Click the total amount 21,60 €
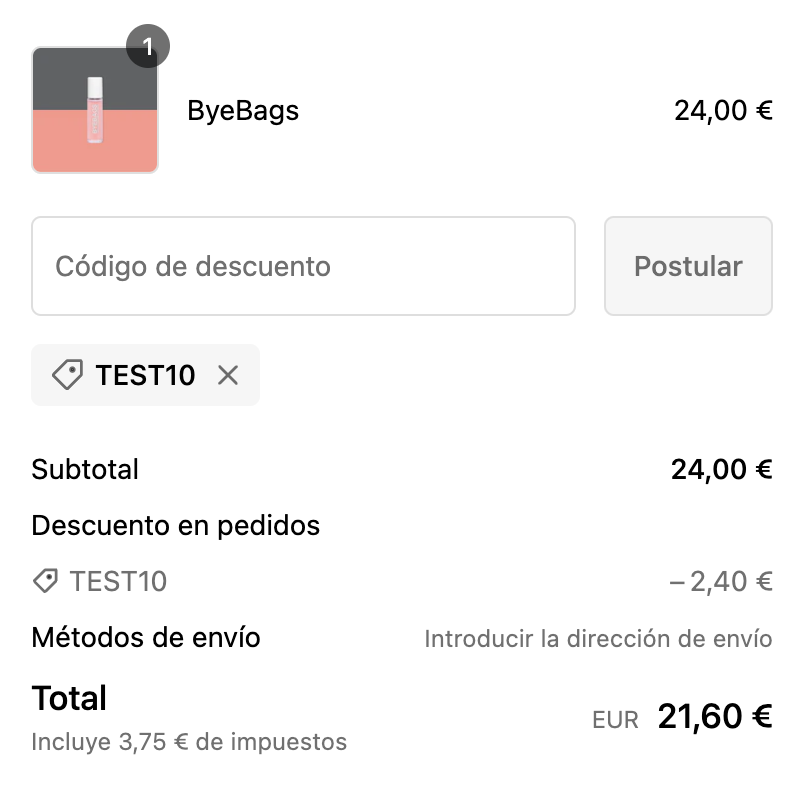This screenshot has height=788, width=804. (715, 716)
